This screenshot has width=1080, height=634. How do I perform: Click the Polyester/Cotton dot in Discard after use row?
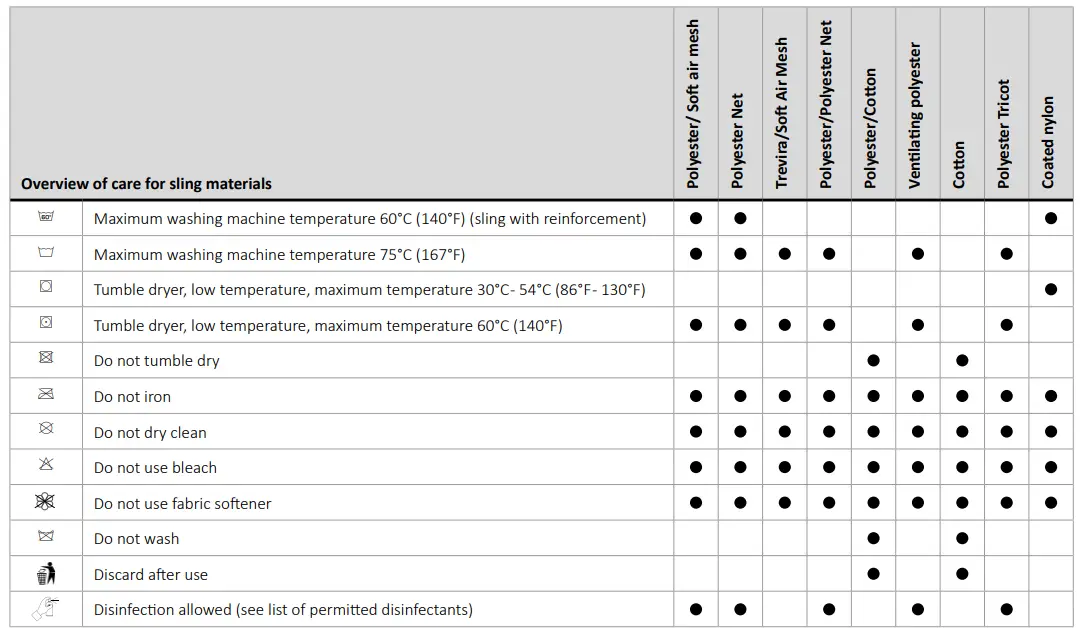(873, 574)
